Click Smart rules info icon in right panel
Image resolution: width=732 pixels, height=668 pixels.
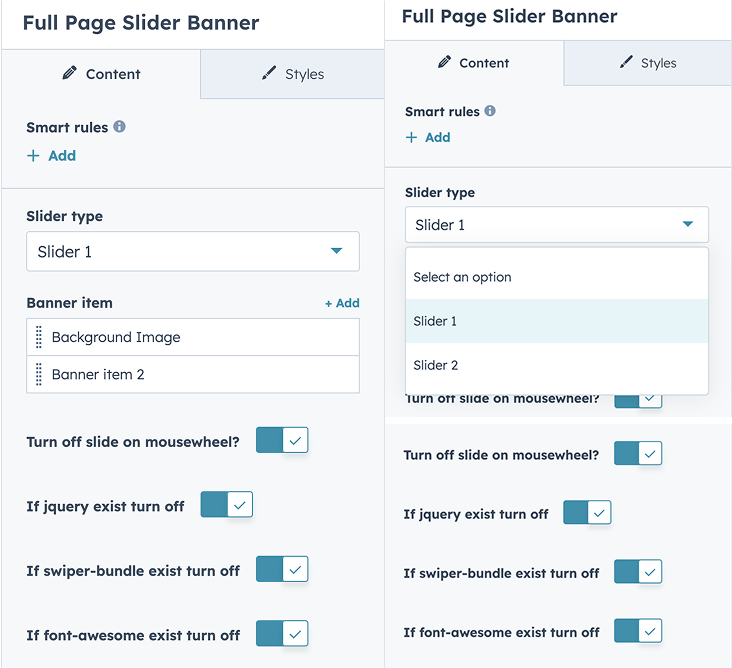click(x=490, y=111)
